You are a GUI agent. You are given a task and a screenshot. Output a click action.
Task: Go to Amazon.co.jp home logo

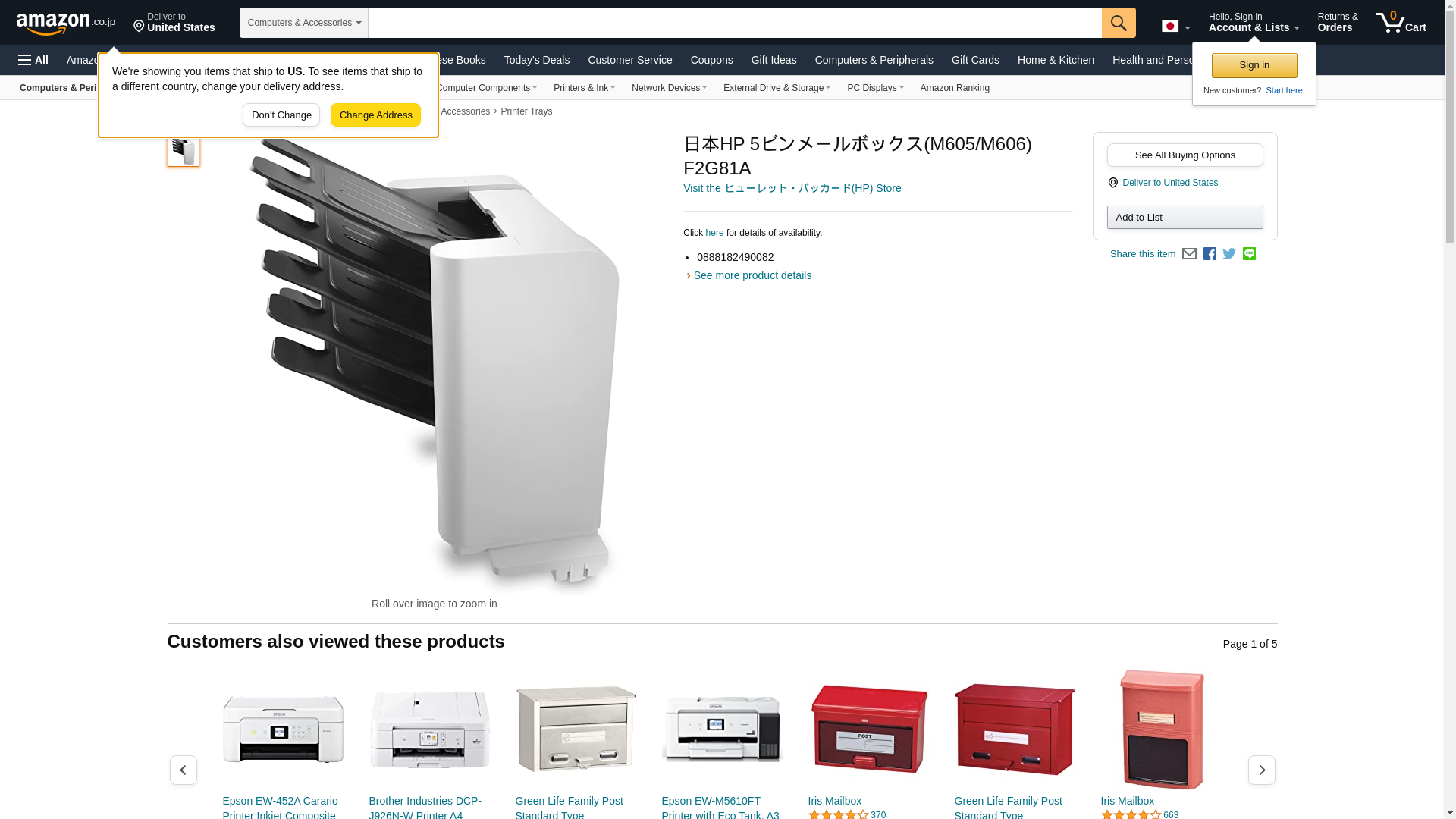[66, 23]
